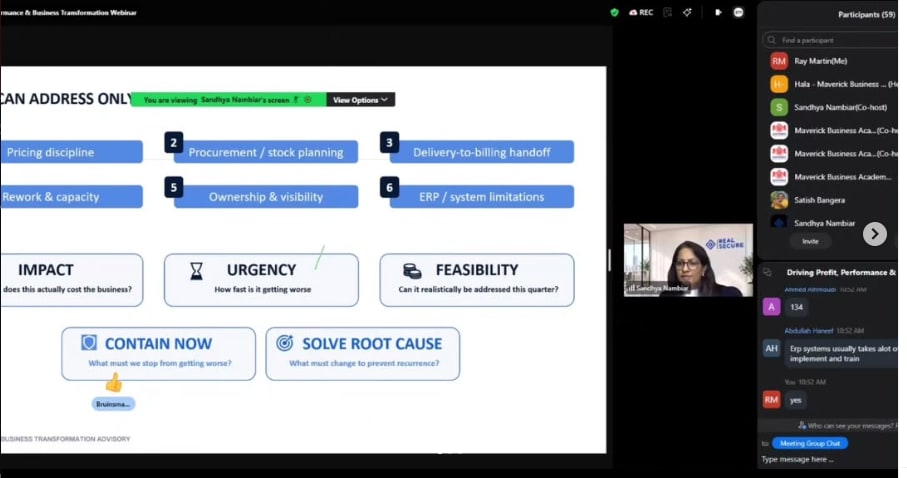The width and height of the screenshot is (907, 478).
Task: Select Maverick Business Academ... participant without co-host tag
Action: (834, 177)
